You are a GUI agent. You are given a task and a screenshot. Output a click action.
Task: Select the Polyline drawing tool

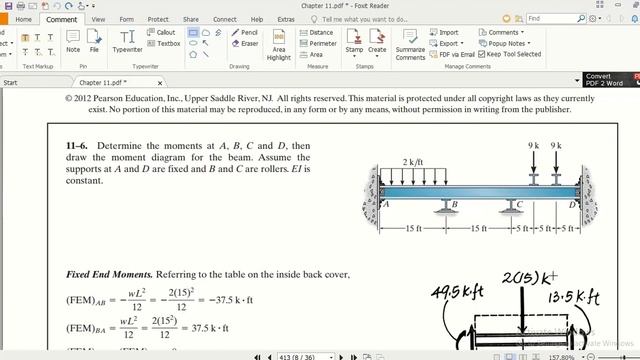(x=218, y=32)
